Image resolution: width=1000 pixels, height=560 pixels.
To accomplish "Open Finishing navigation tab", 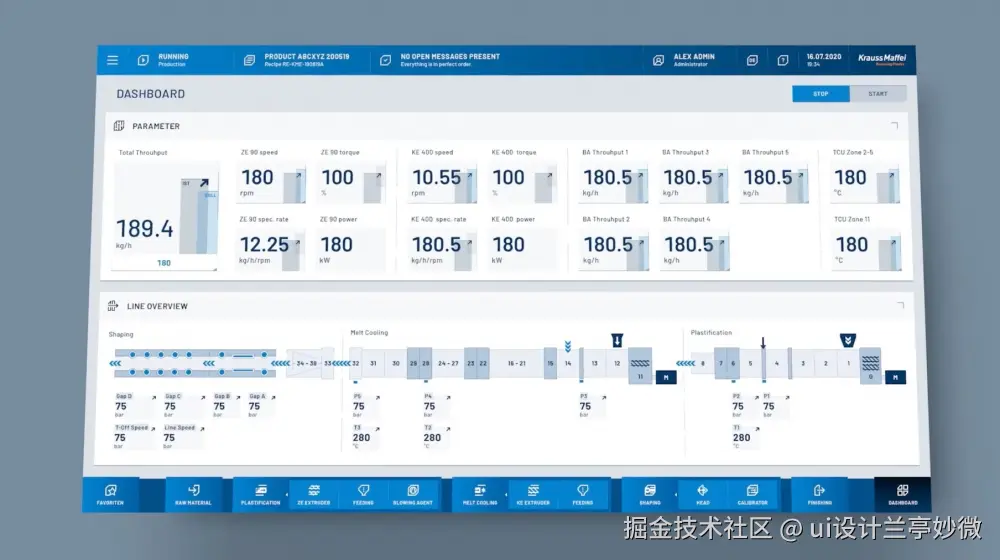I will (820, 494).
